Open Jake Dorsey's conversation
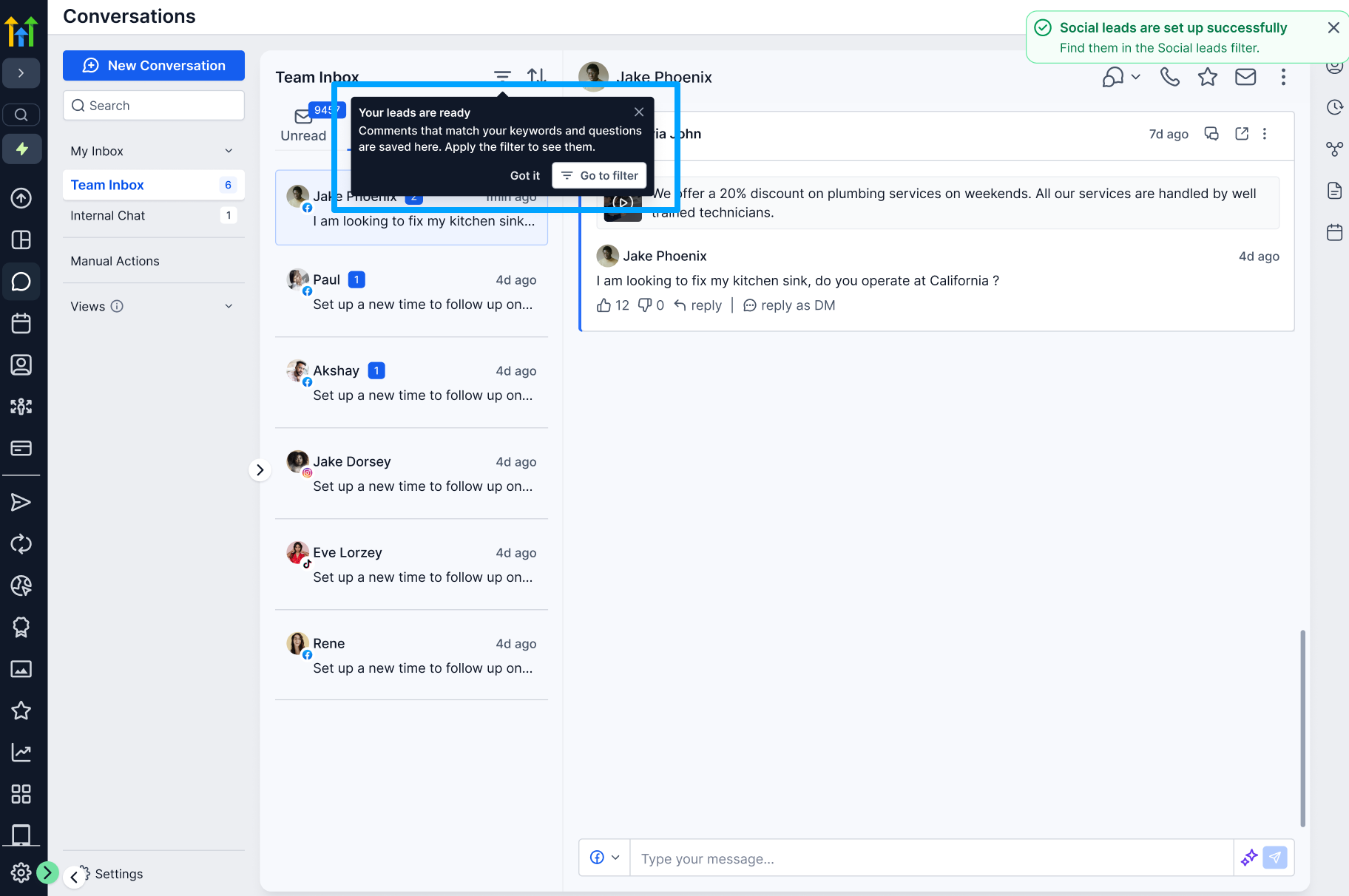This screenshot has width=1349, height=896. point(411,473)
